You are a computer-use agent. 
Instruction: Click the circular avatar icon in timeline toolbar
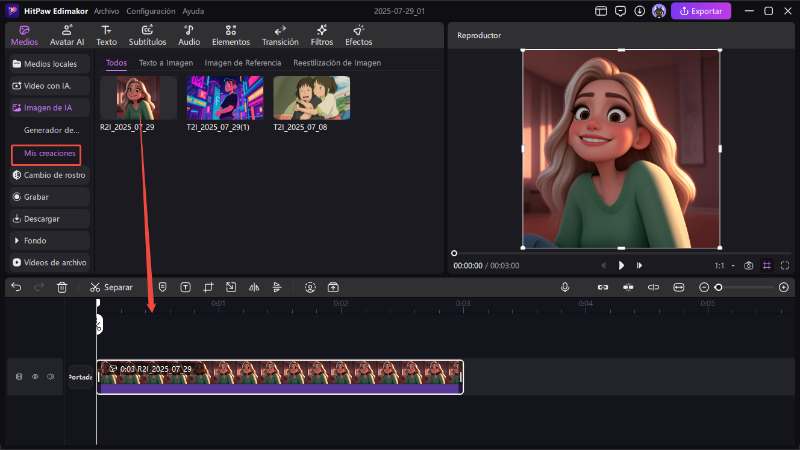pyautogui.click(x=310, y=287)
